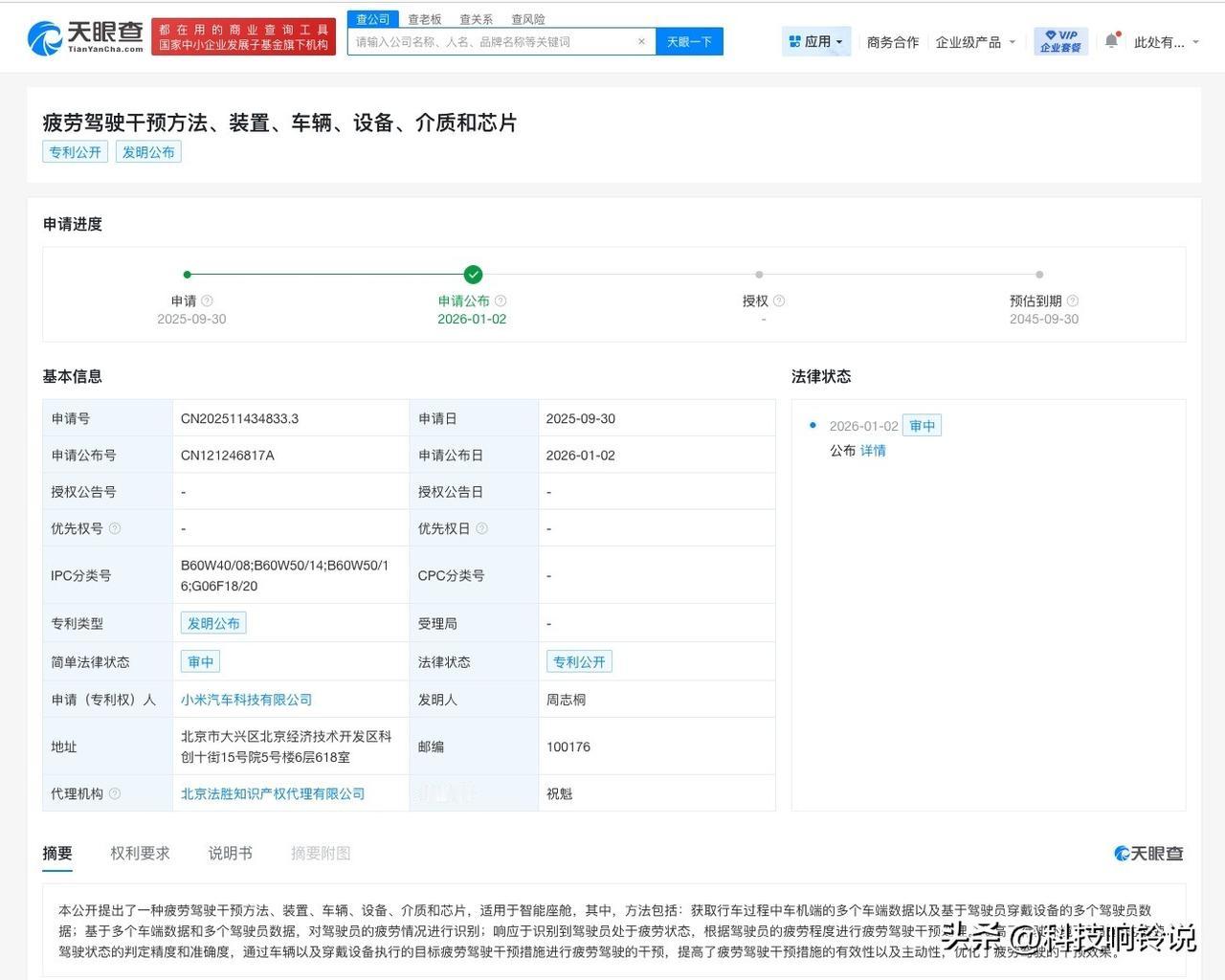Open the 应用 dropdown menu

[x=815, y=40]
